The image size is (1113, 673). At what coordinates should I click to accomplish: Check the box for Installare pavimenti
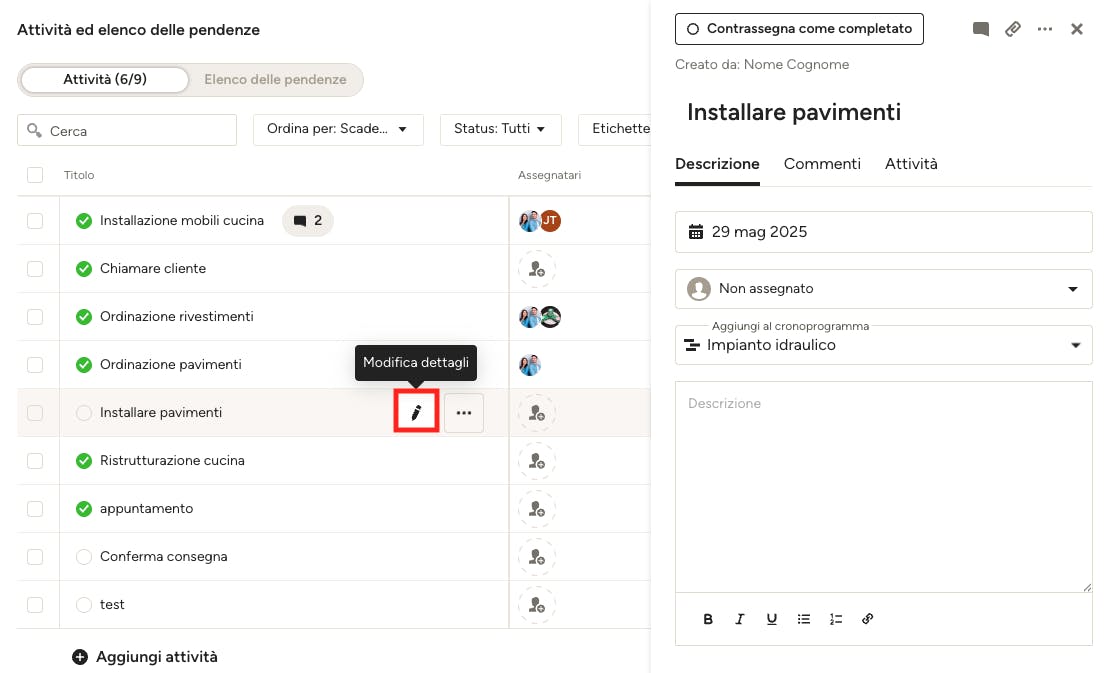click(35, 412)
